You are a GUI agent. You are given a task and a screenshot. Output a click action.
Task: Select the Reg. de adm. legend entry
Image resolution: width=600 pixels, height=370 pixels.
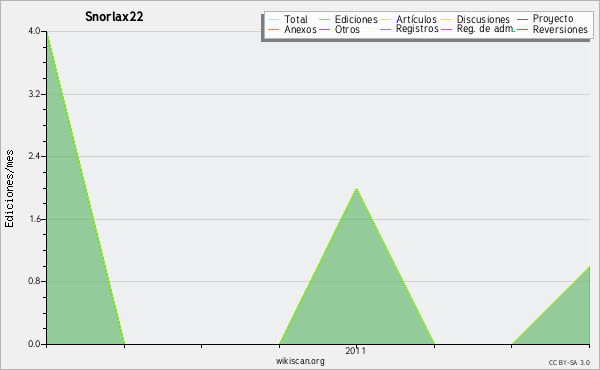tap(486, 29)
